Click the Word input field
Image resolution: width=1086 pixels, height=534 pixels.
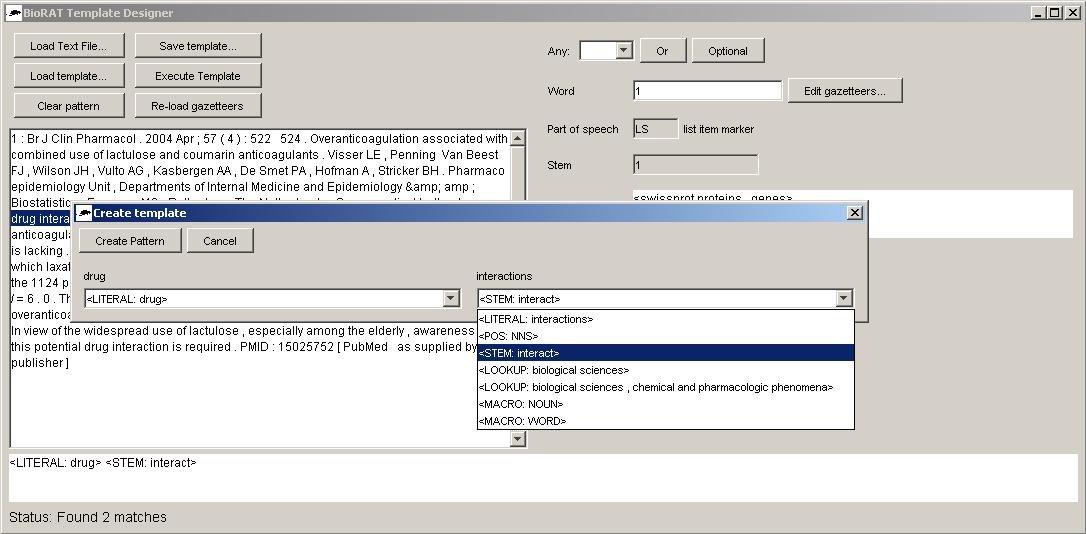707,91
